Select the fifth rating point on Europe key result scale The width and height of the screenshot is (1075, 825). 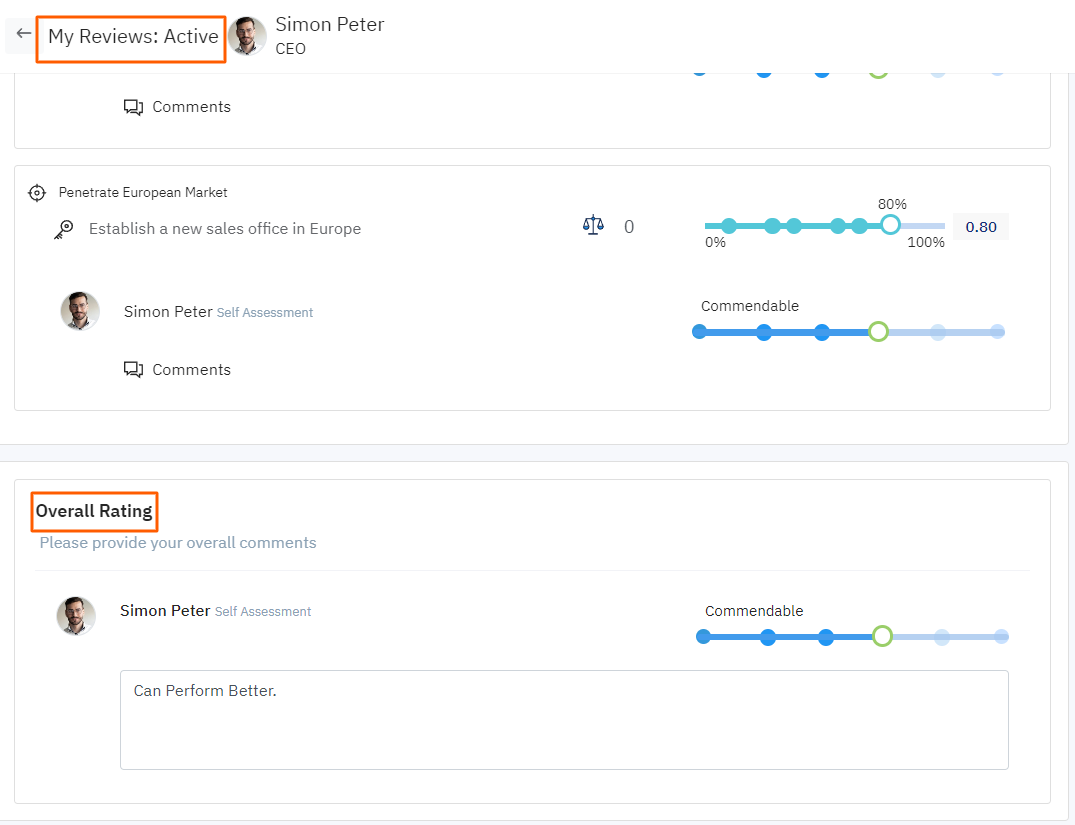pos(938,332)
